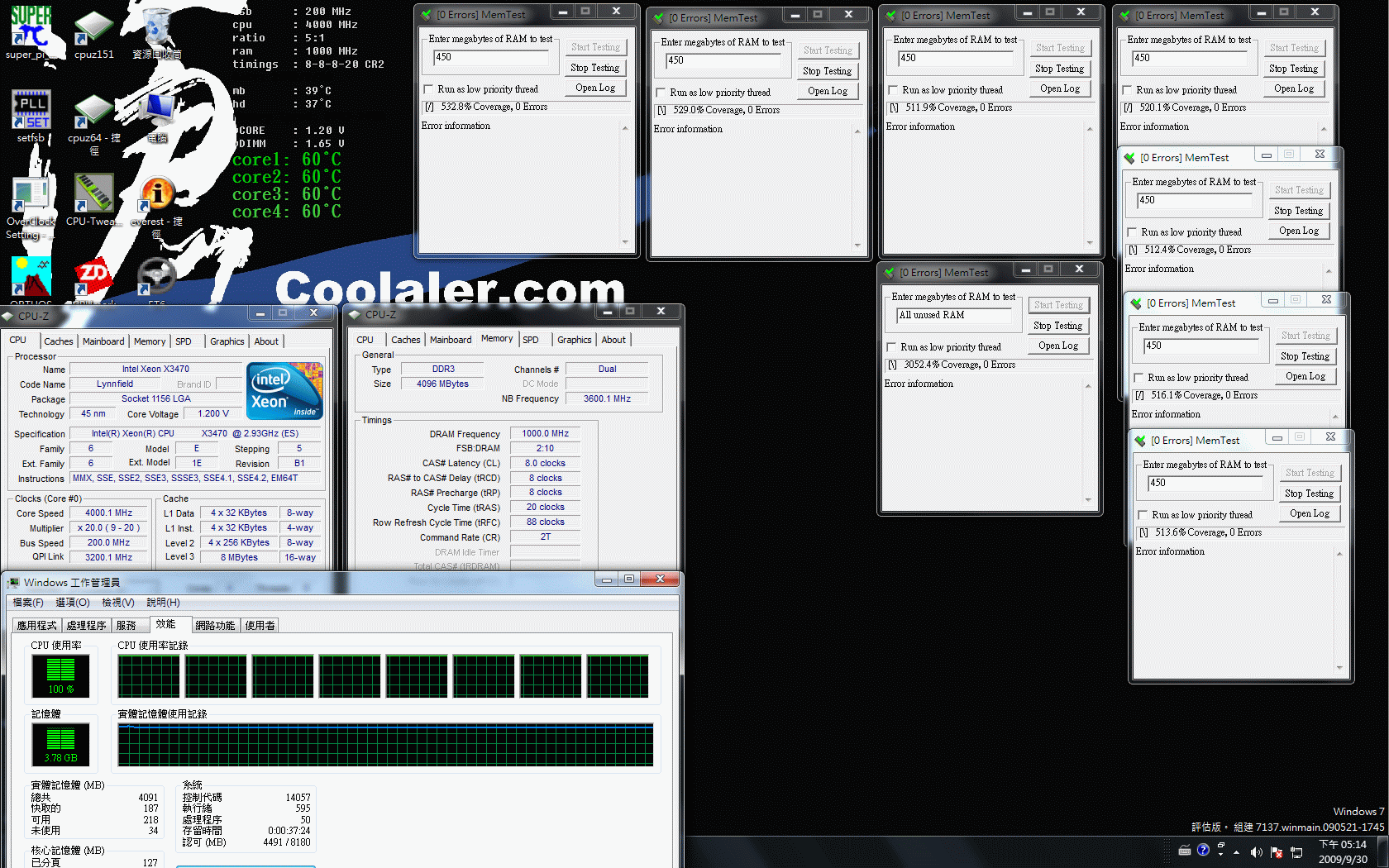Select NB Frequency value 3600.1 MHz

[x=608, y=398]
